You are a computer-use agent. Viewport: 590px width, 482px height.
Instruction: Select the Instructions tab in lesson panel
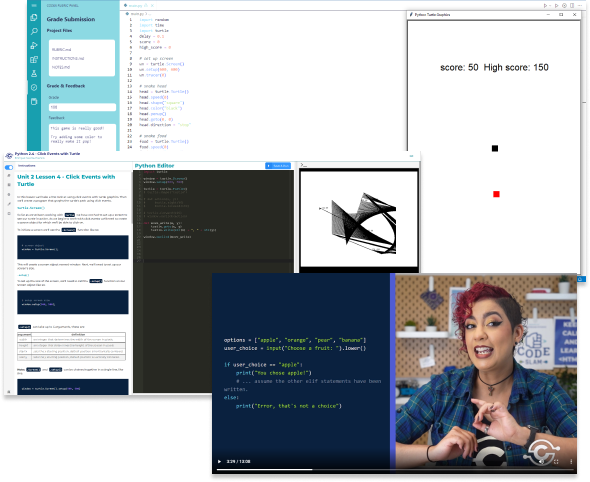27,166
